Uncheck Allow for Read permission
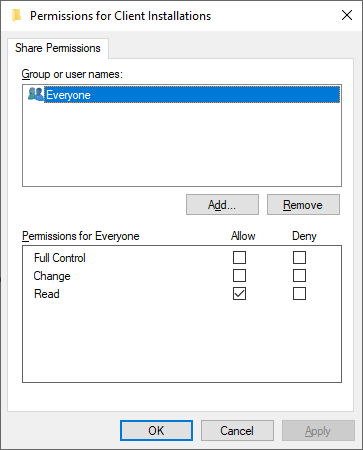 [x=239, y=294]
